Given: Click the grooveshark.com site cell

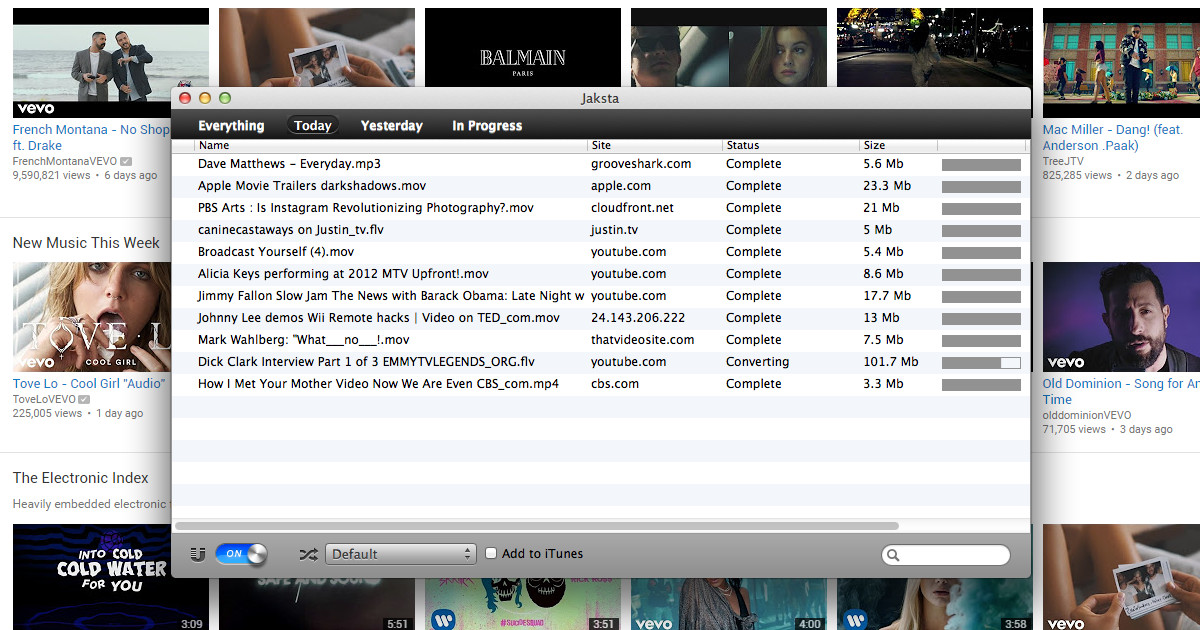Looking at the screenshot, I should tap(641, 164).
